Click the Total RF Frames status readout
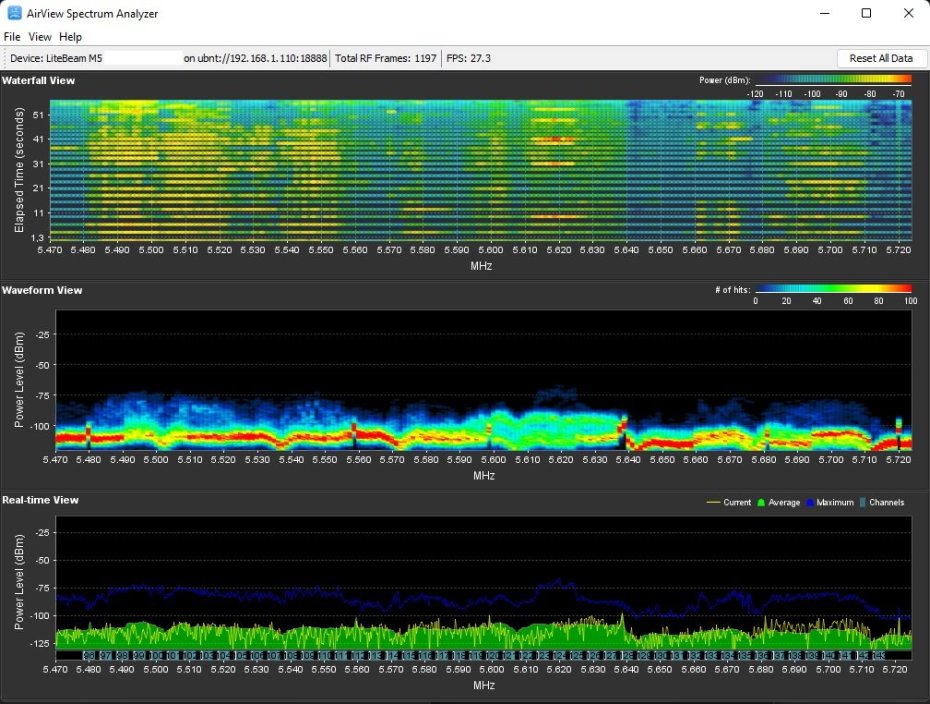 (385, 58)
